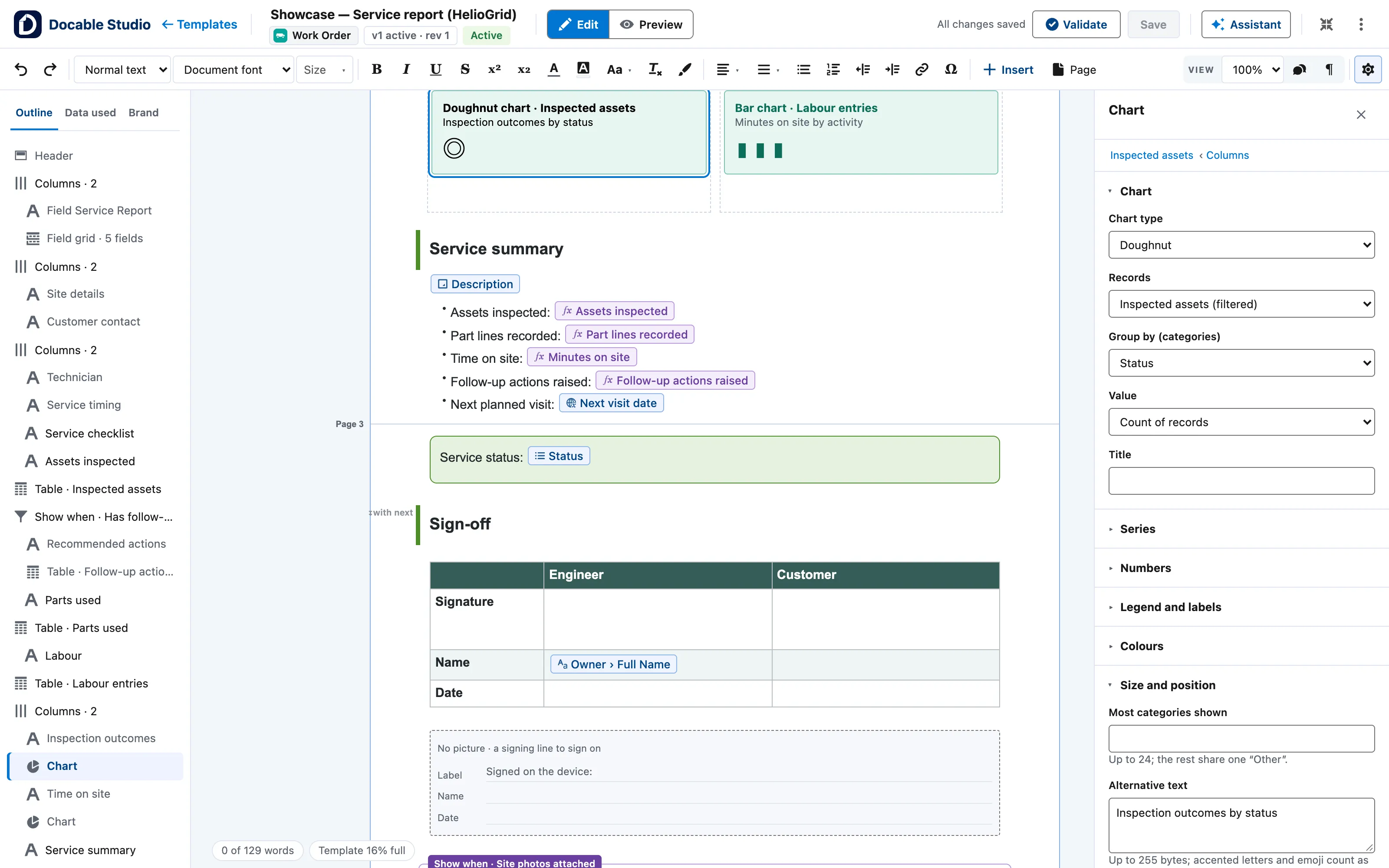Open the Normal text style dropdown
The height and width of the screenshot is (868, 1389).
(x=122, y=69)
